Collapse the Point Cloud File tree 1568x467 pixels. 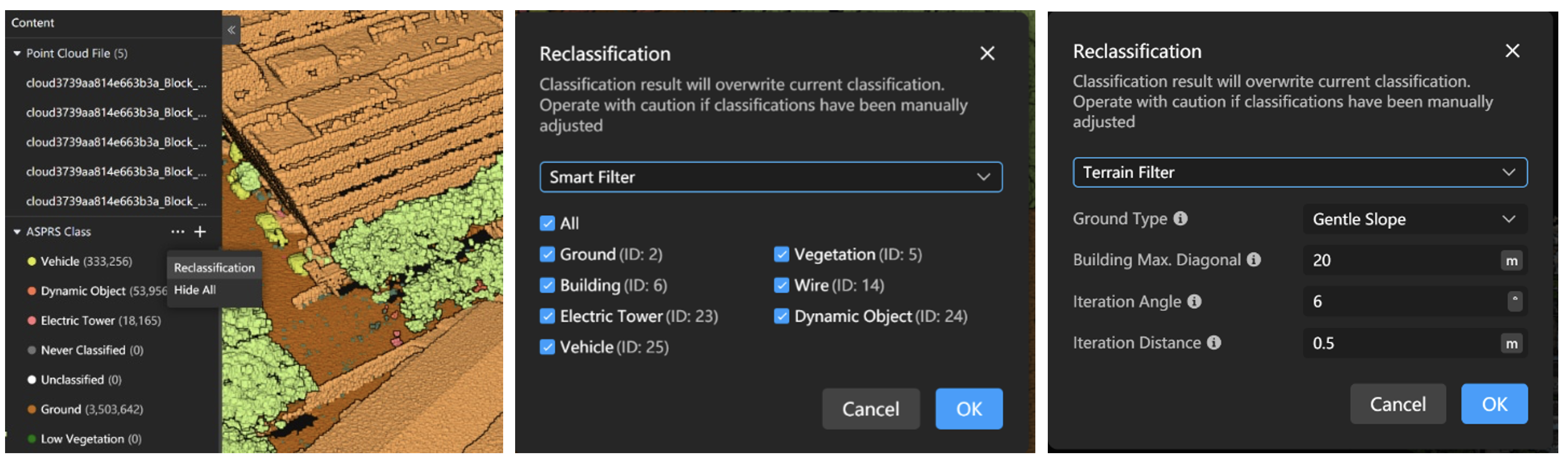click(x=17, y=54)
